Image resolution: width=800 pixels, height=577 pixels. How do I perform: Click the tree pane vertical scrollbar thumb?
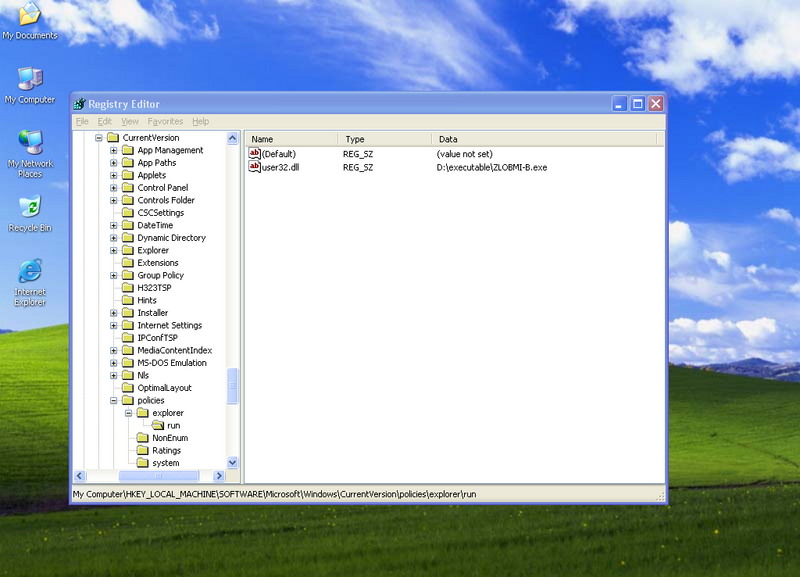pos(233,386)
